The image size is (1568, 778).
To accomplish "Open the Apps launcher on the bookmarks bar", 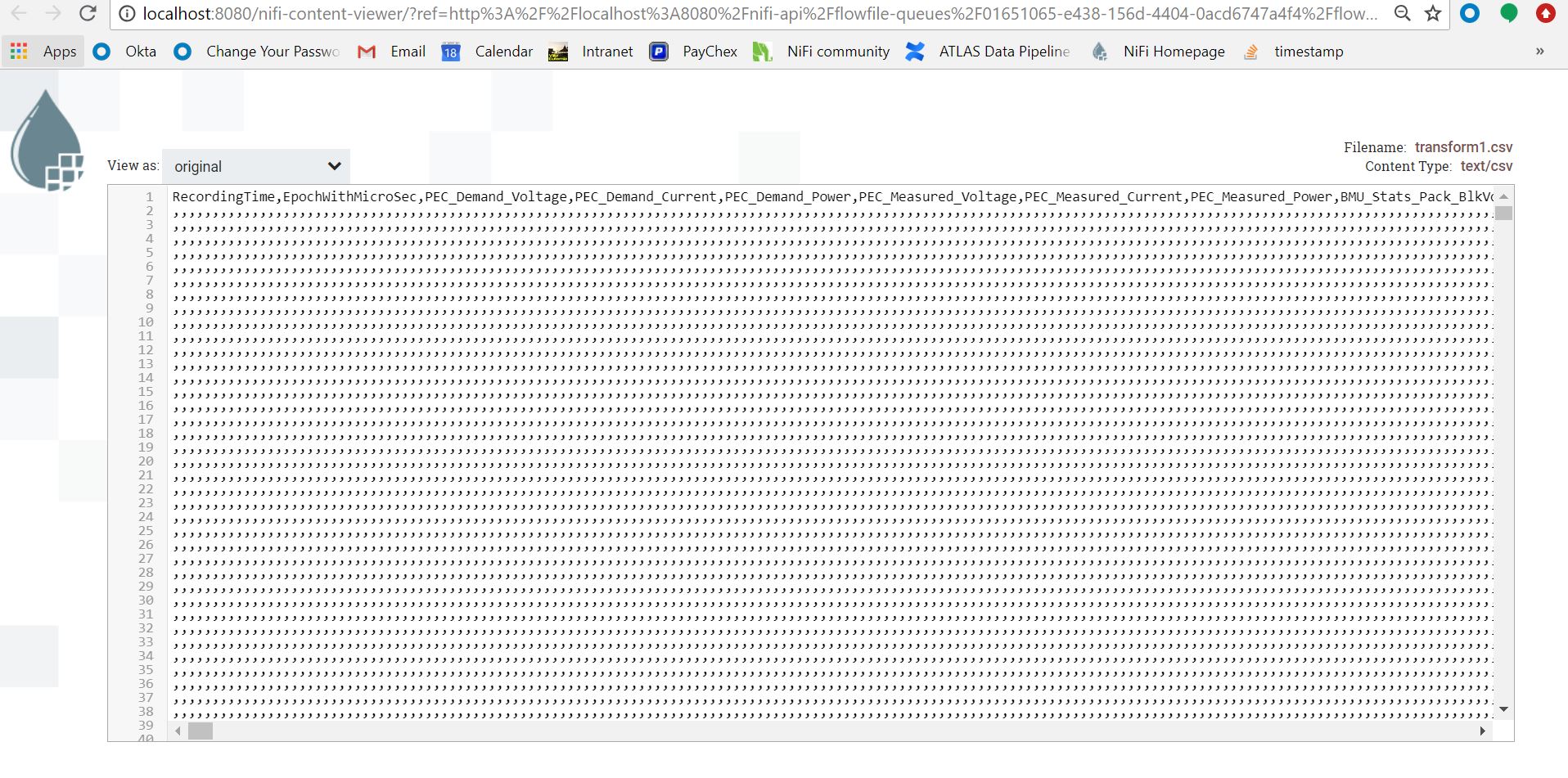I will click(x=18, y=51).
